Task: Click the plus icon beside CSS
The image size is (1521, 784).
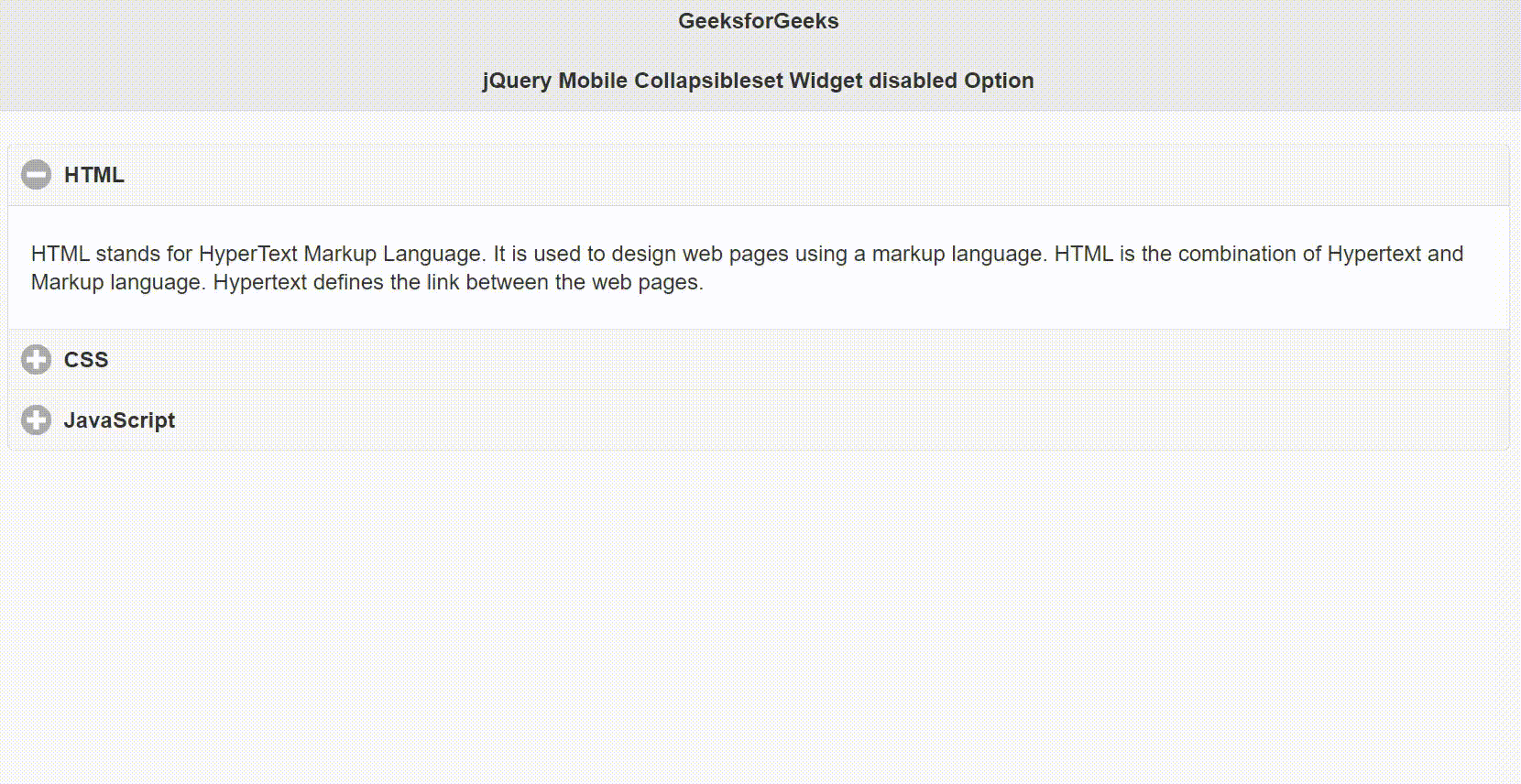Action: tap(36, 360)
